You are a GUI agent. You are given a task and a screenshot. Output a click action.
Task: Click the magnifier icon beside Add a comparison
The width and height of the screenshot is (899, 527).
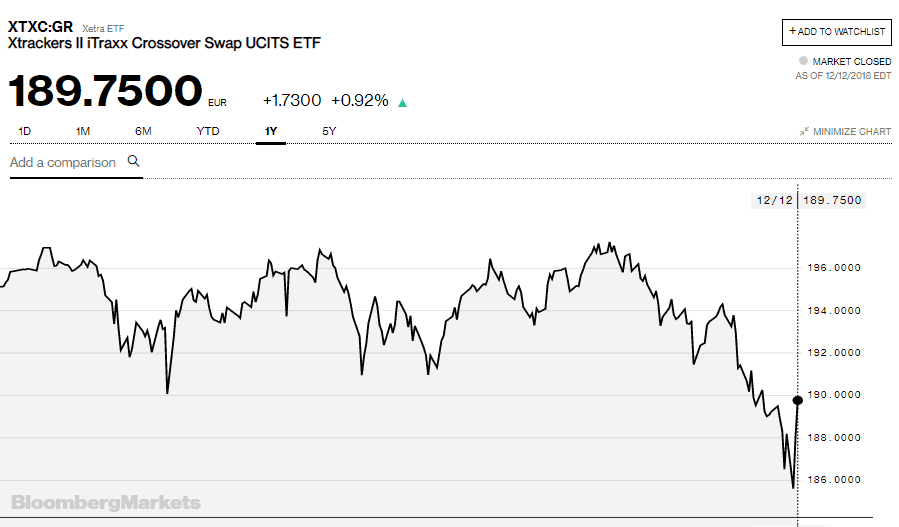(x=133, y=161)
